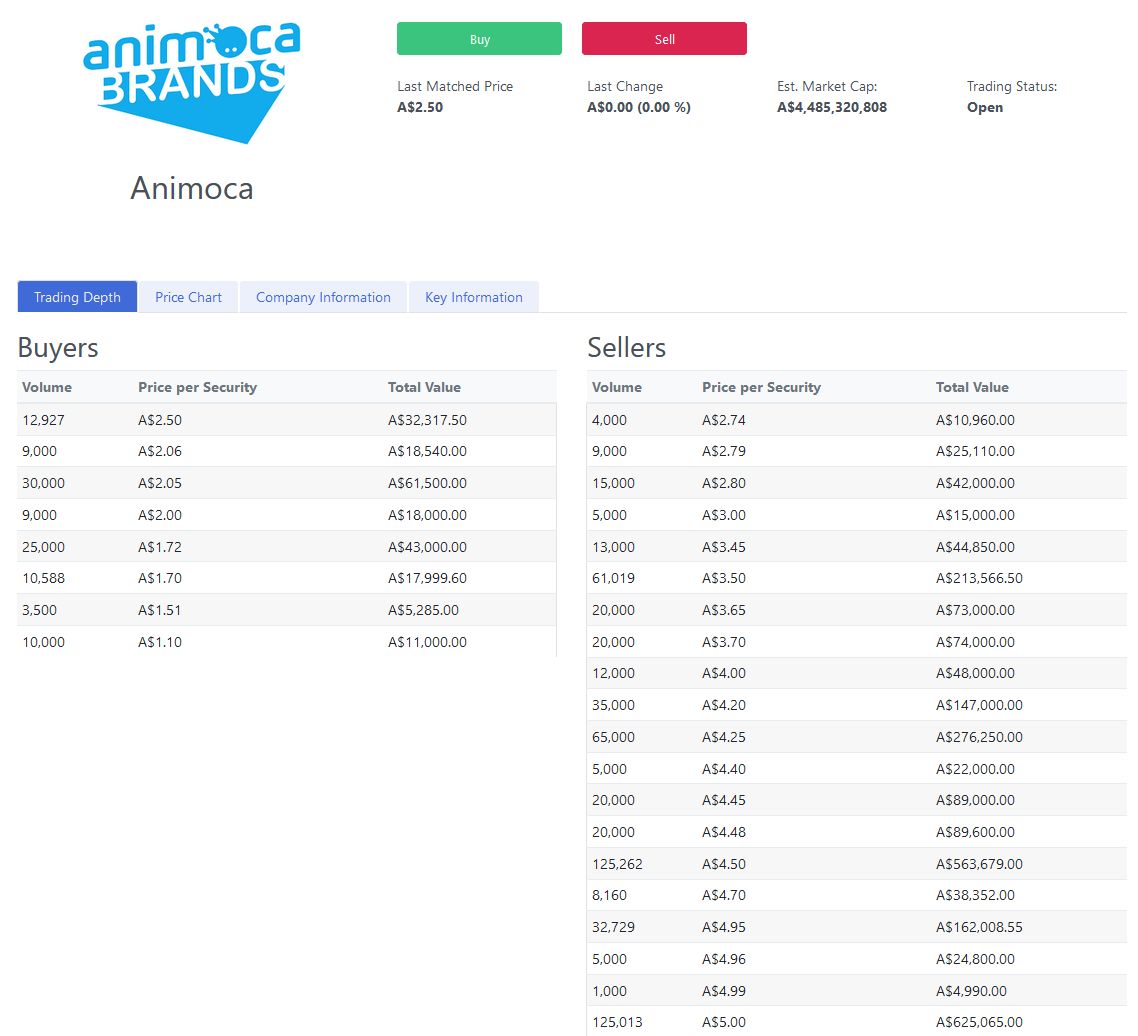Click buyer total value A$5,285.00
The height and width of the screenshot is (1036, 1138).
(x=423, y=610)
